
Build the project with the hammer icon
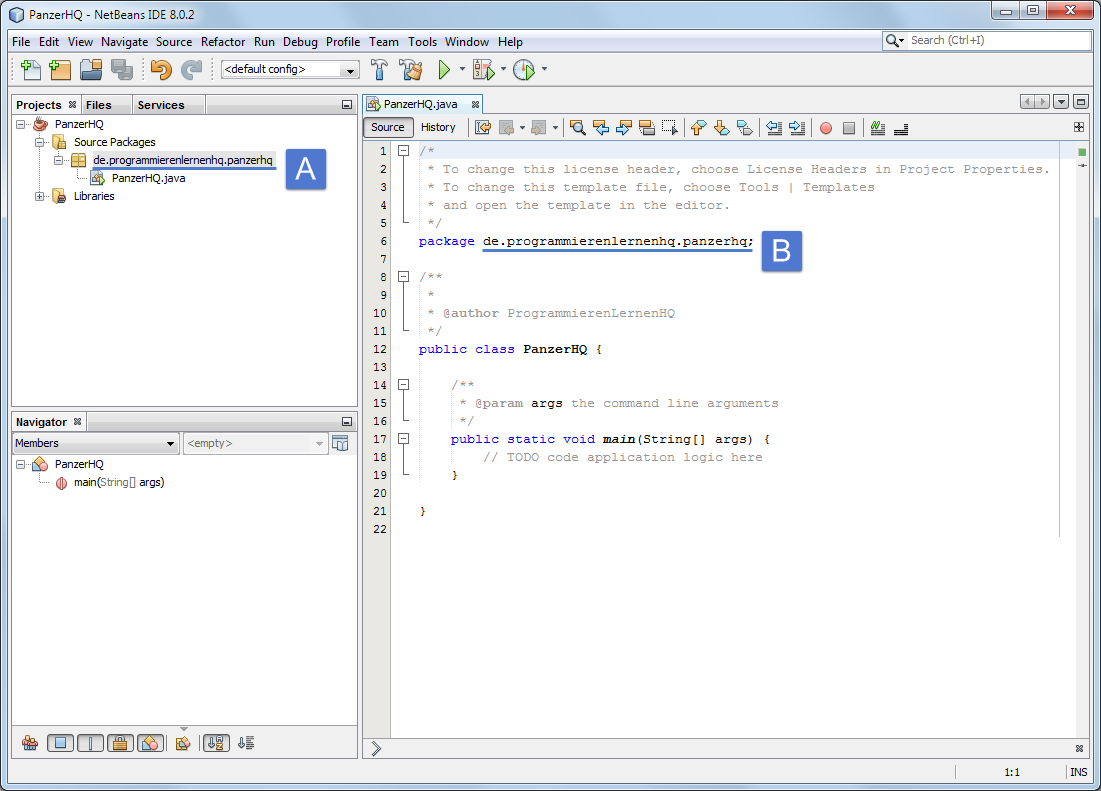click(x=379, y=69)
